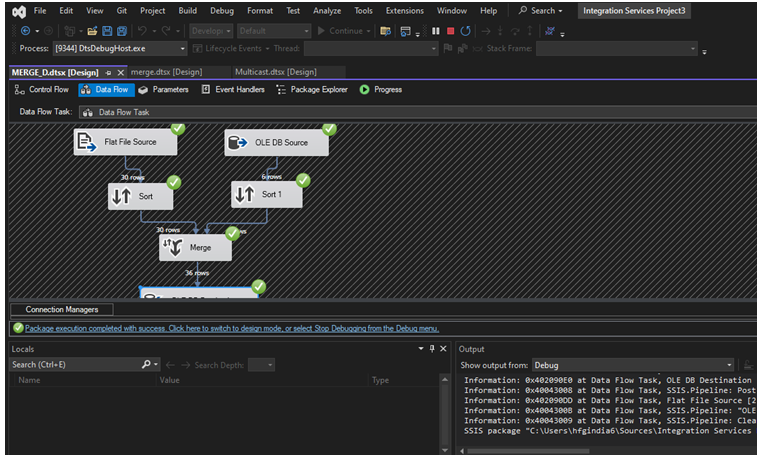Open the Extensions menu
766x455 pixels.
point(404,10)
